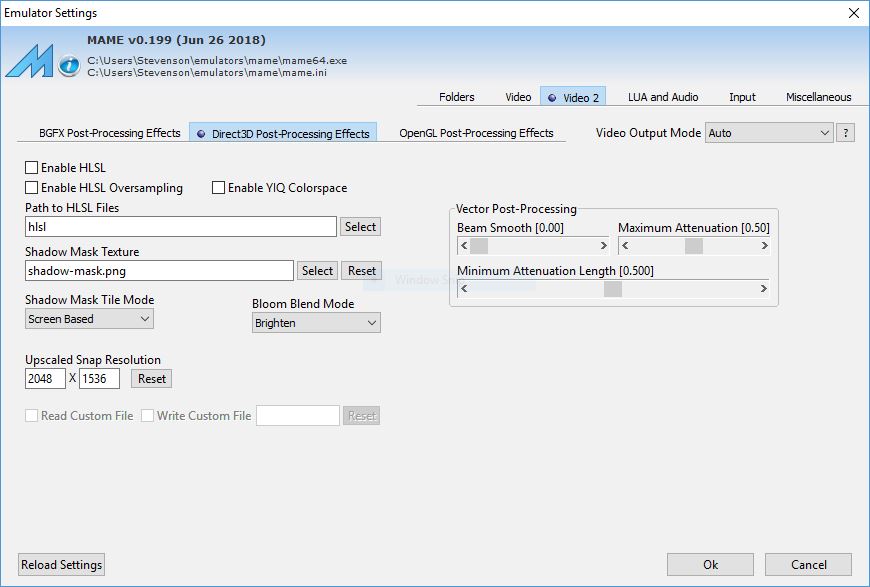Switch to the Miscellaneous tab
Screen dimensions: 870x587
click(x=818, y=97)
